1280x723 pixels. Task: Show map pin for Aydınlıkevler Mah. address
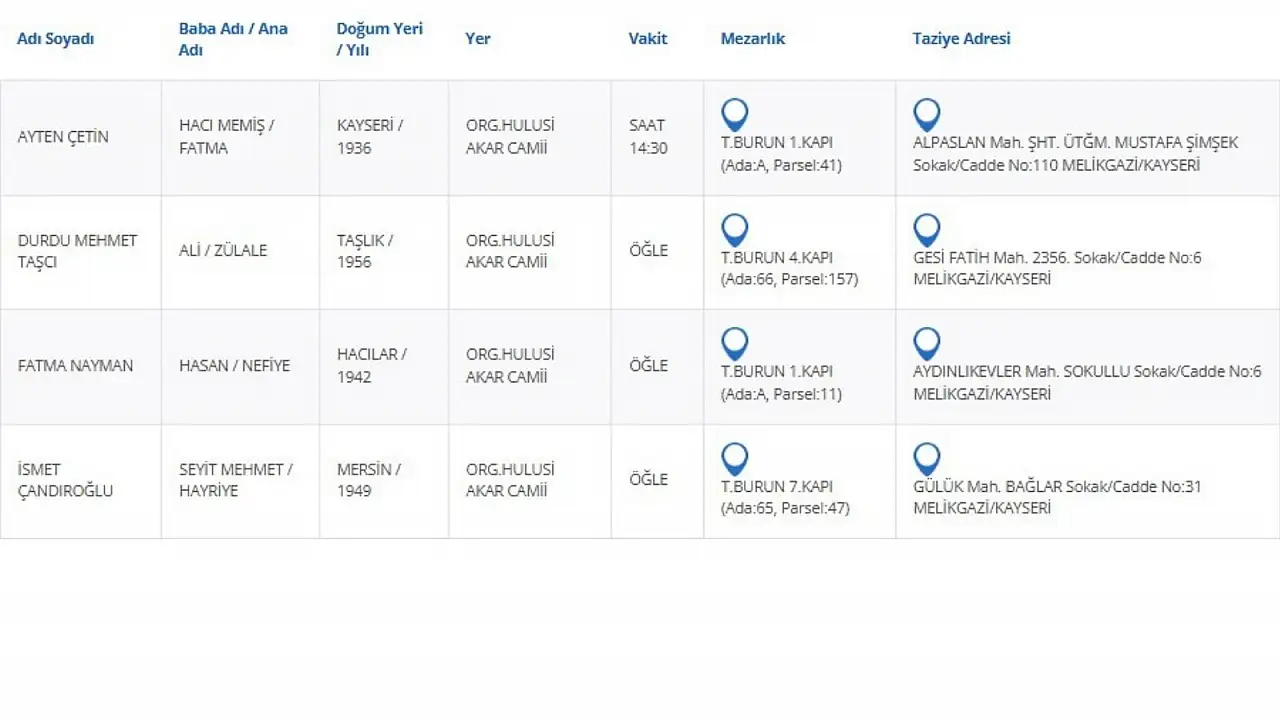[927, 344]
